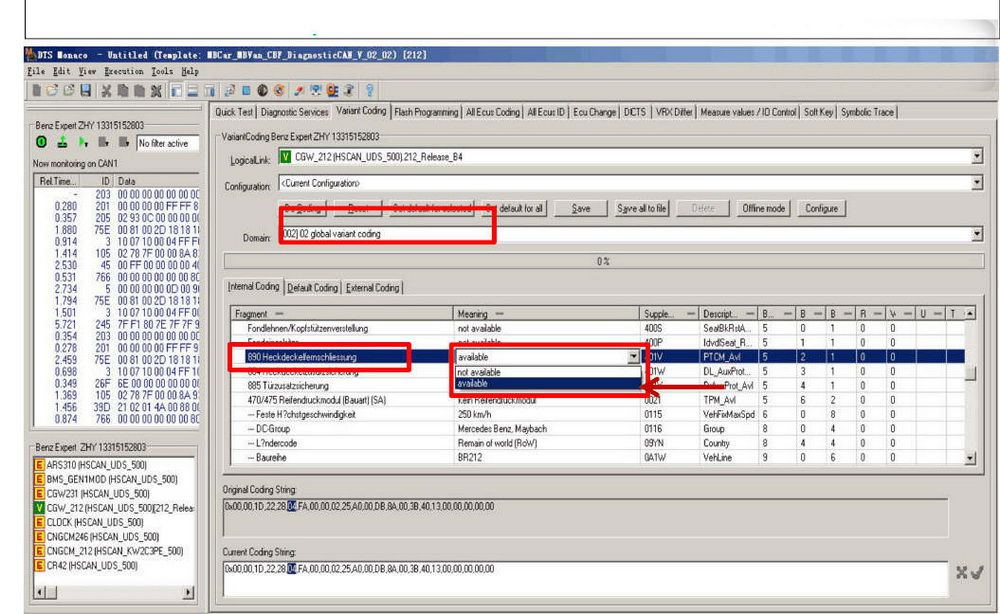This screenshot has height=614, width=1000.
Task: Click the orange CE toolbar icon
Action: [x=332, y=91]
